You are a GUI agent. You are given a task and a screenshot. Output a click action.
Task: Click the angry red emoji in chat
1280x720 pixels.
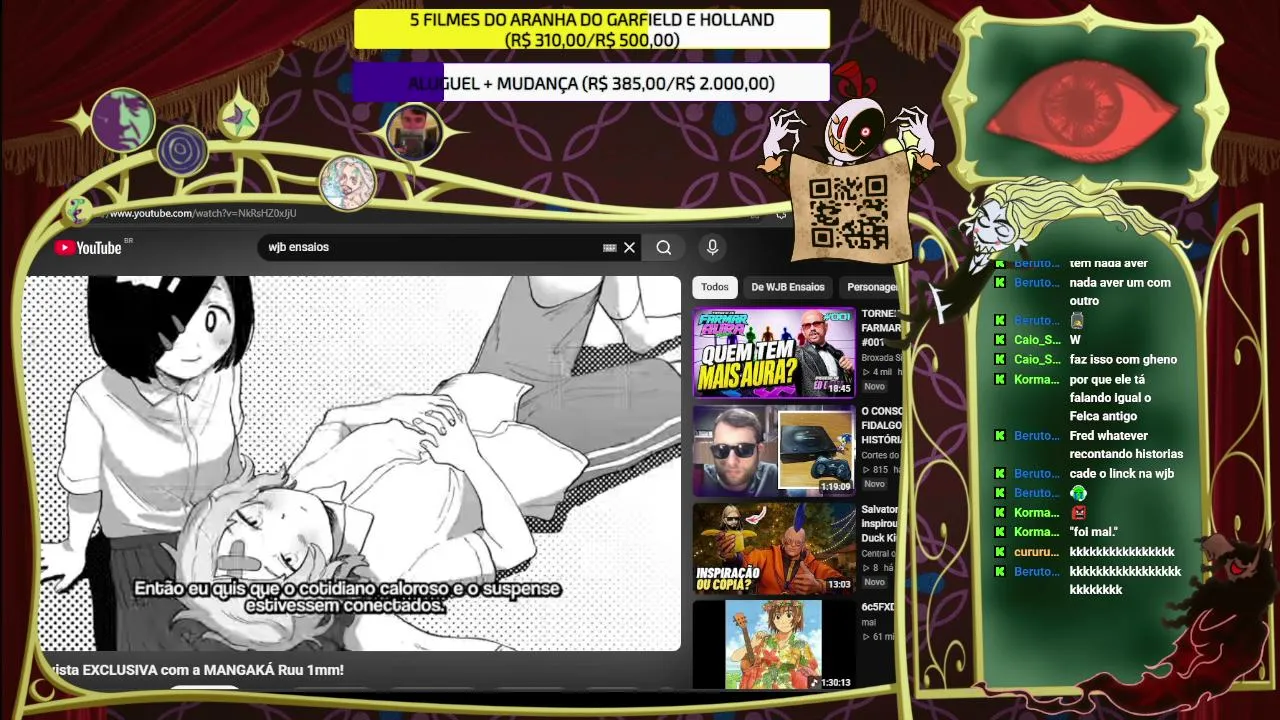click(1078, 513)
